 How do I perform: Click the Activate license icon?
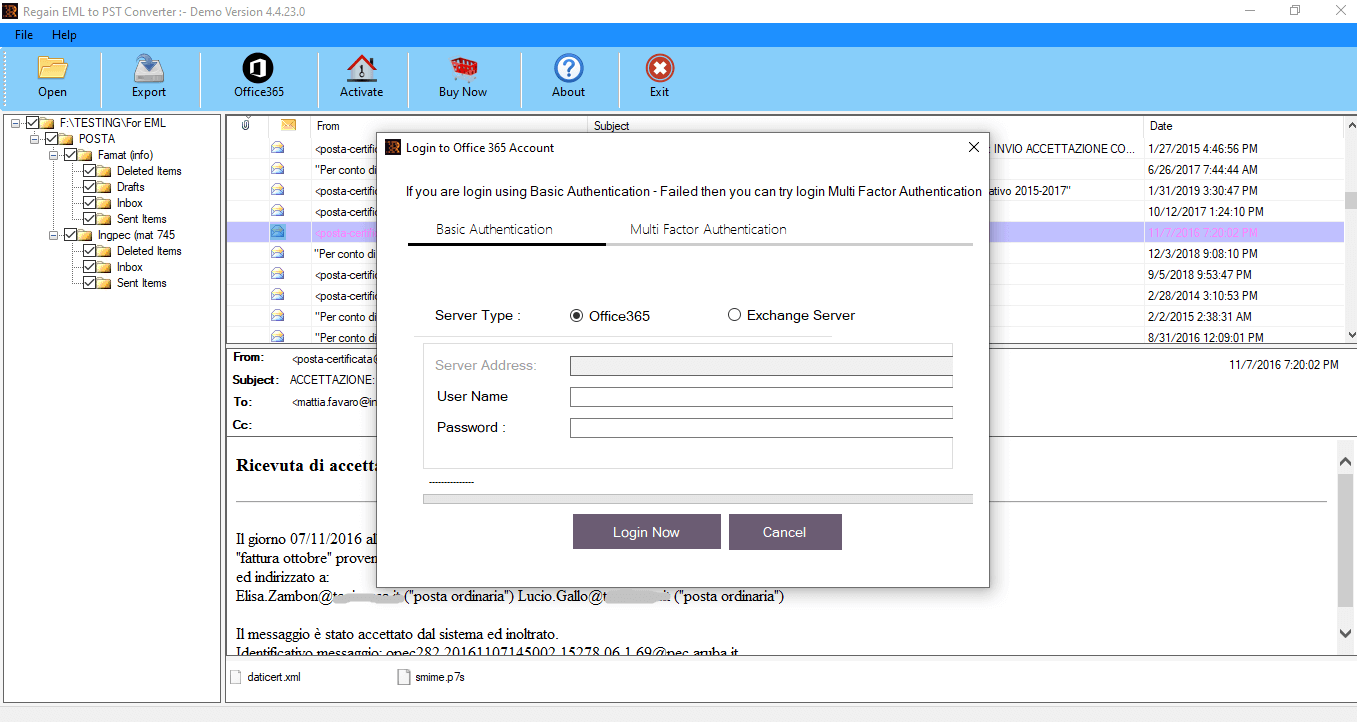pyautogui.click(x=361, y=68)
